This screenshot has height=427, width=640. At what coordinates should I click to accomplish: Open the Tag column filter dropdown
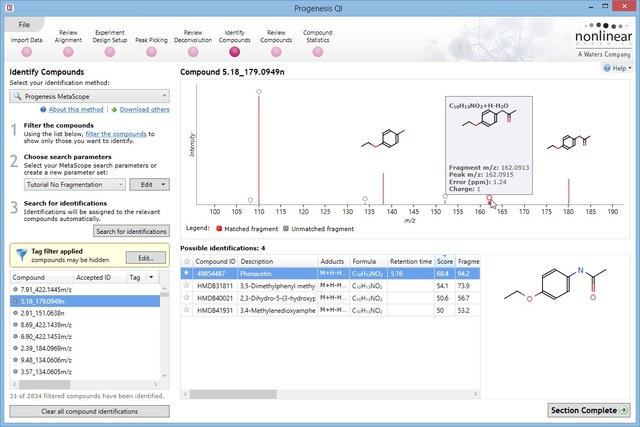(151, 277)
